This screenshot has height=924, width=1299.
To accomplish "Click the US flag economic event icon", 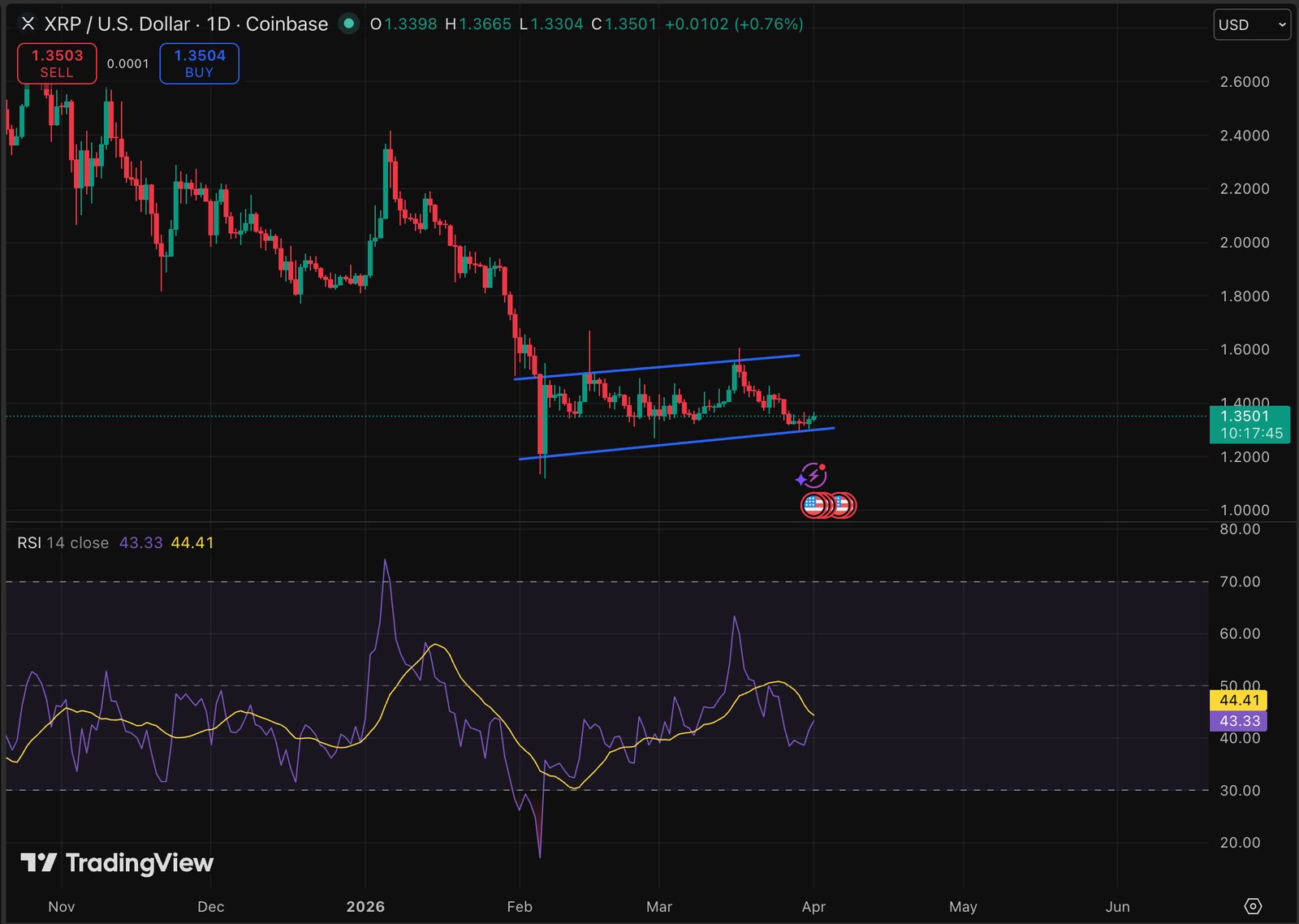I will click(814, 504).
